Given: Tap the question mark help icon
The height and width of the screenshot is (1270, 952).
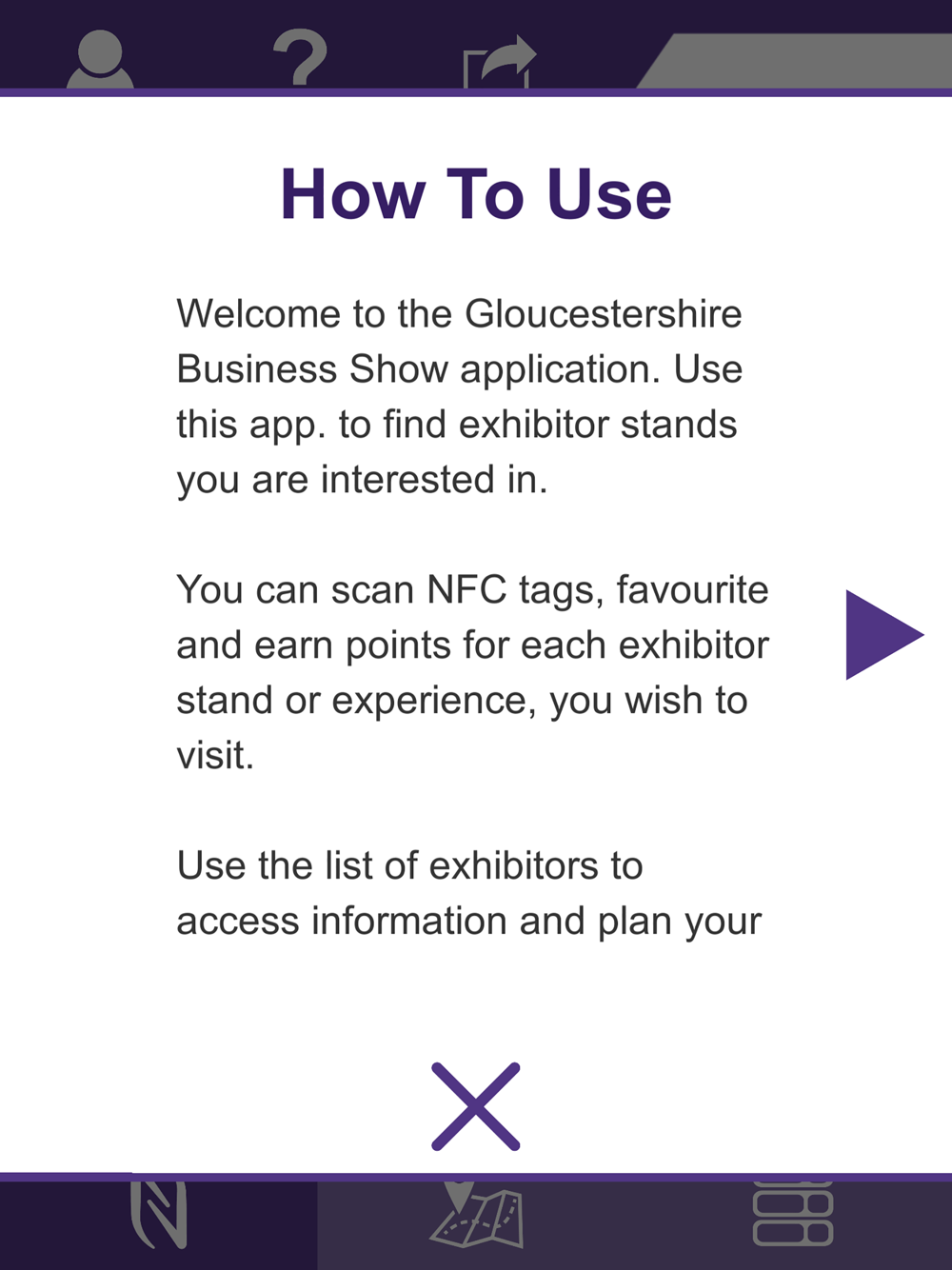Looking at the screenshot, I should point(300,58).
